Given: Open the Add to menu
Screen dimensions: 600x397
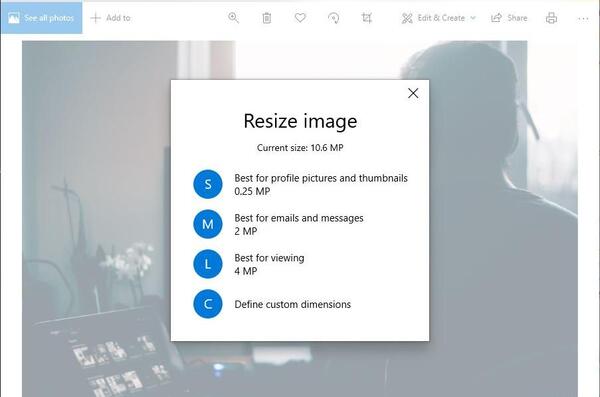Looking at the screenshot, I should [111, 18].
